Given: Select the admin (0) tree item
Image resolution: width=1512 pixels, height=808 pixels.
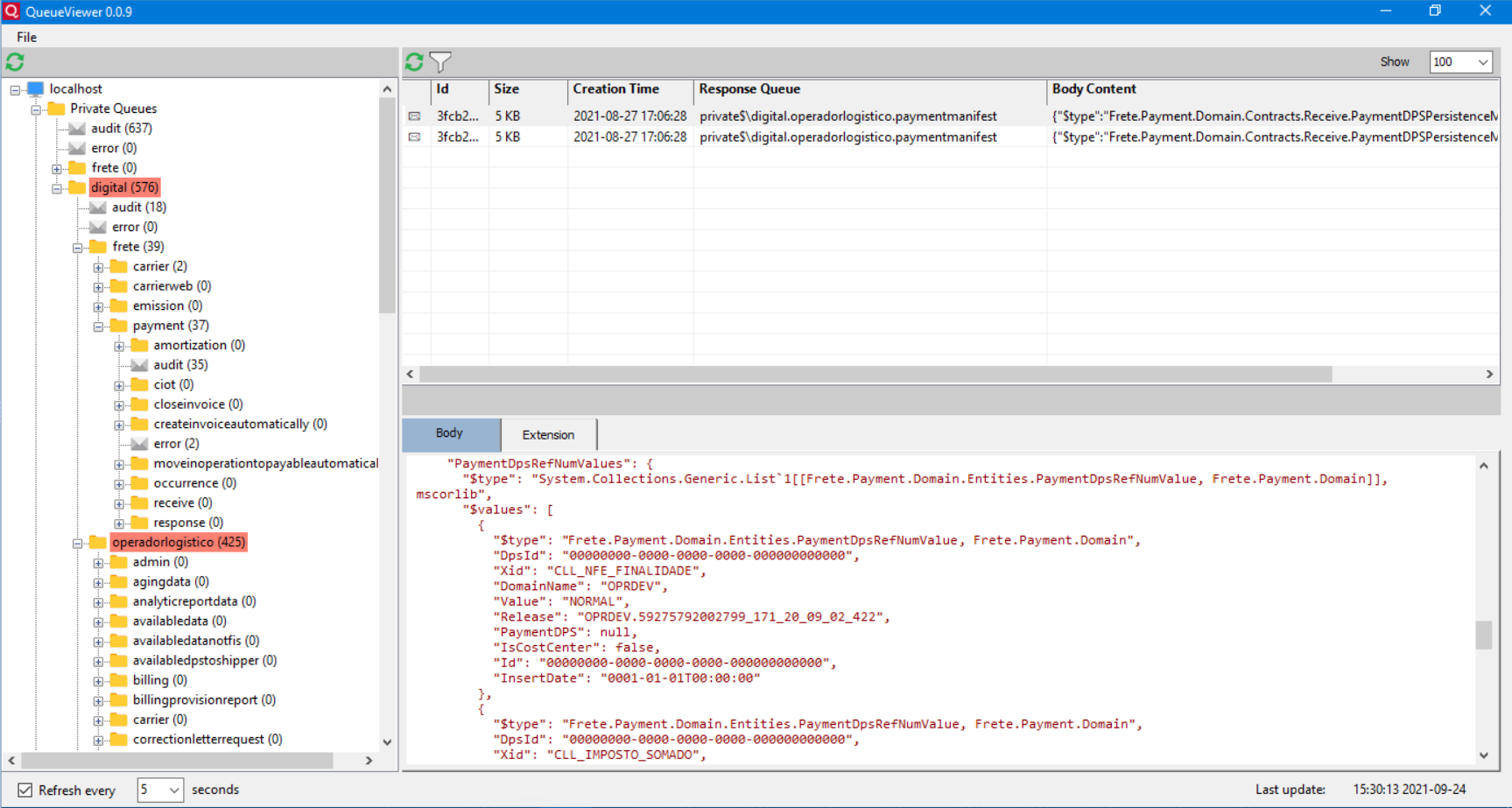Looking at the screenshot, I should pos(160,562).
